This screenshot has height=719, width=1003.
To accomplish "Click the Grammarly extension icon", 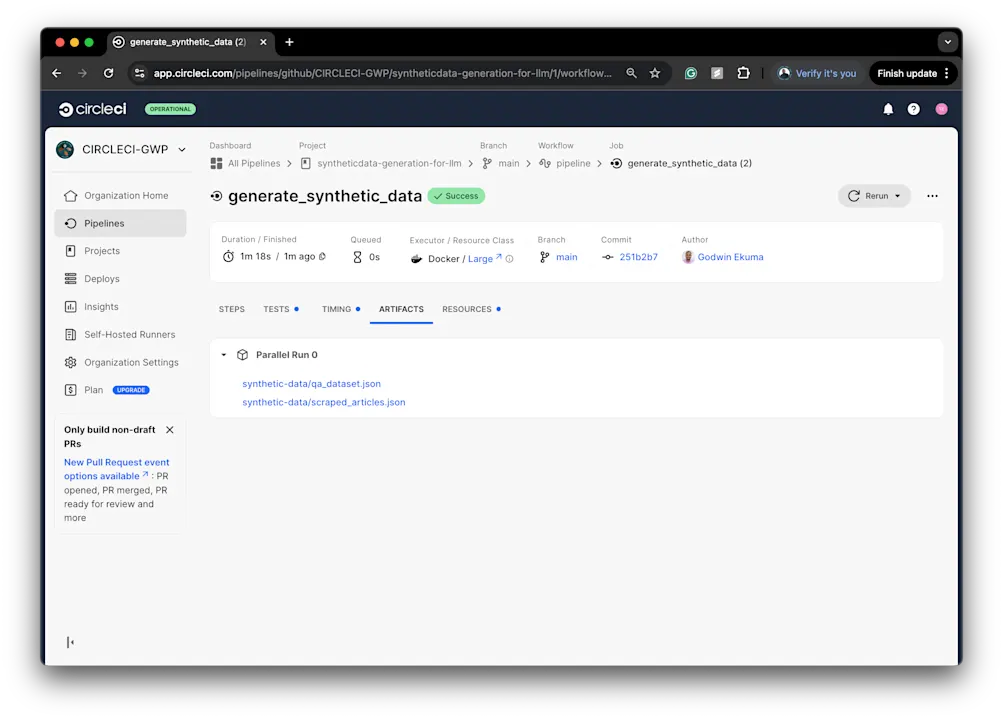I will point(690,73).
